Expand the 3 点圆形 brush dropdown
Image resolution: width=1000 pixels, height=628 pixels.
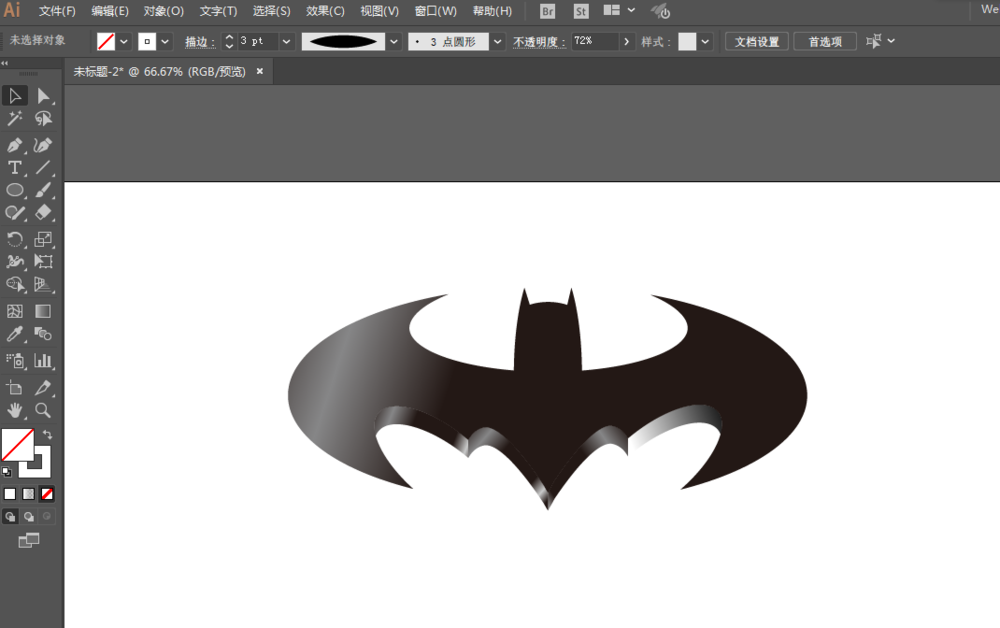497,41
